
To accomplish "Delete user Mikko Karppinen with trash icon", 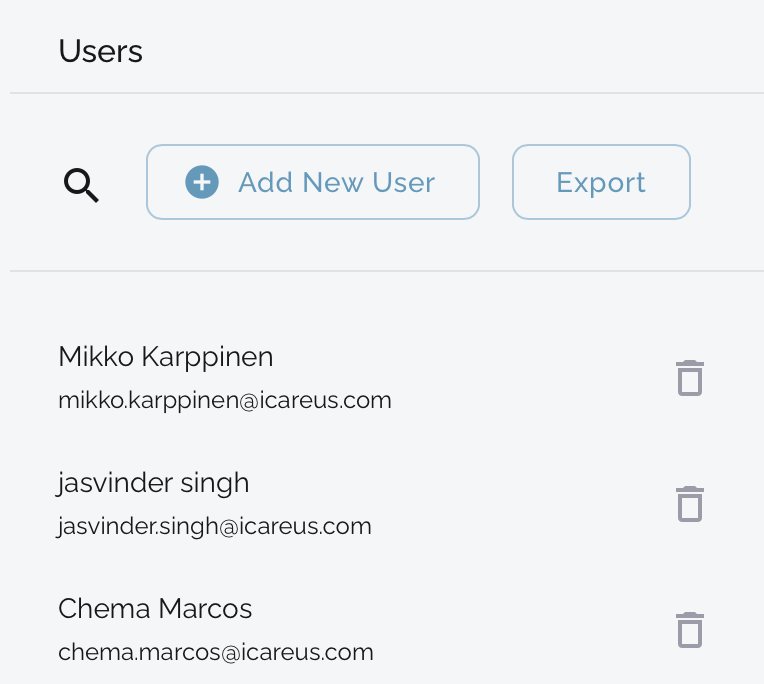I will [x=690, y=378].
